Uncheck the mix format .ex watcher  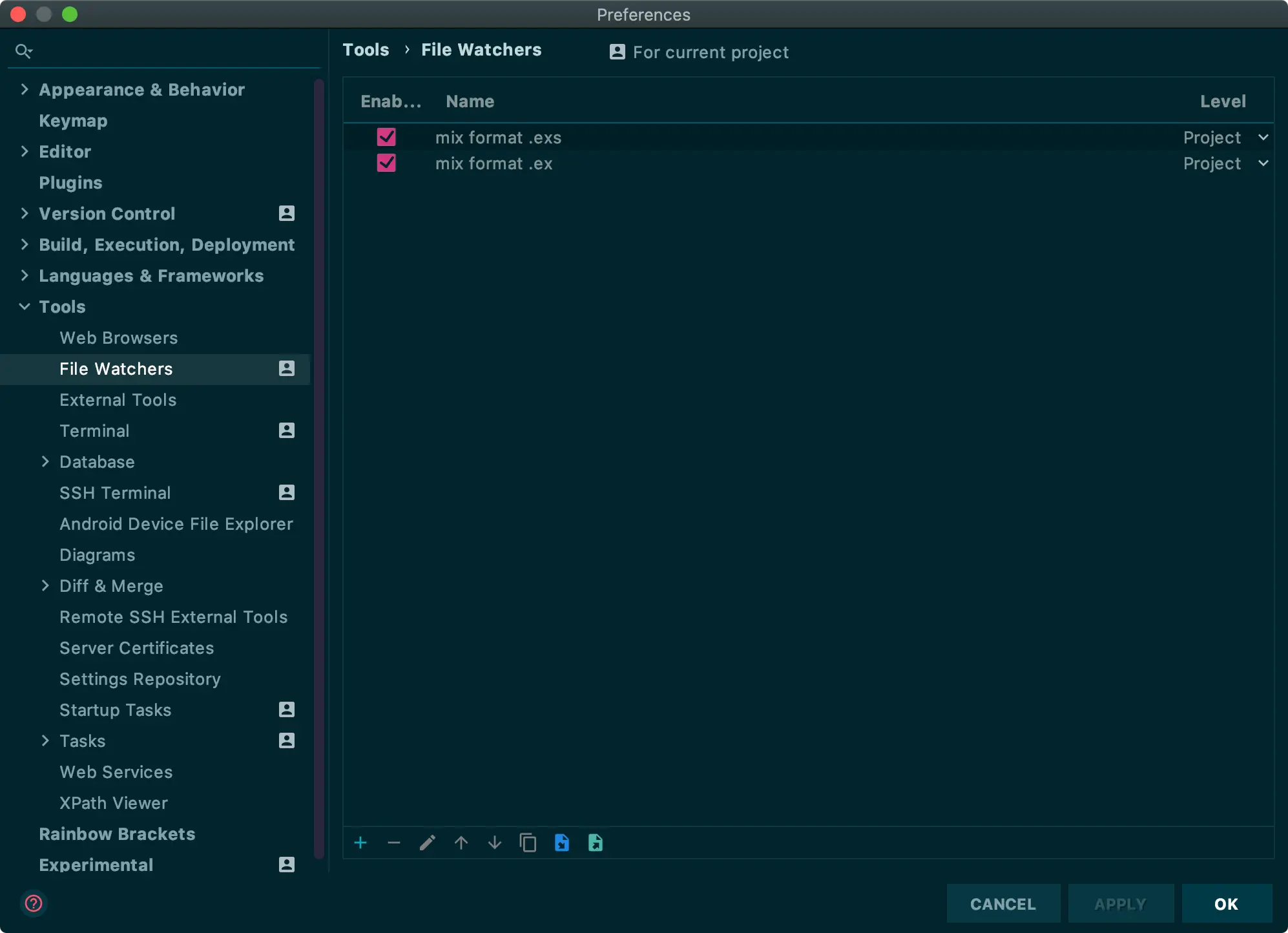tap(386, 163)
